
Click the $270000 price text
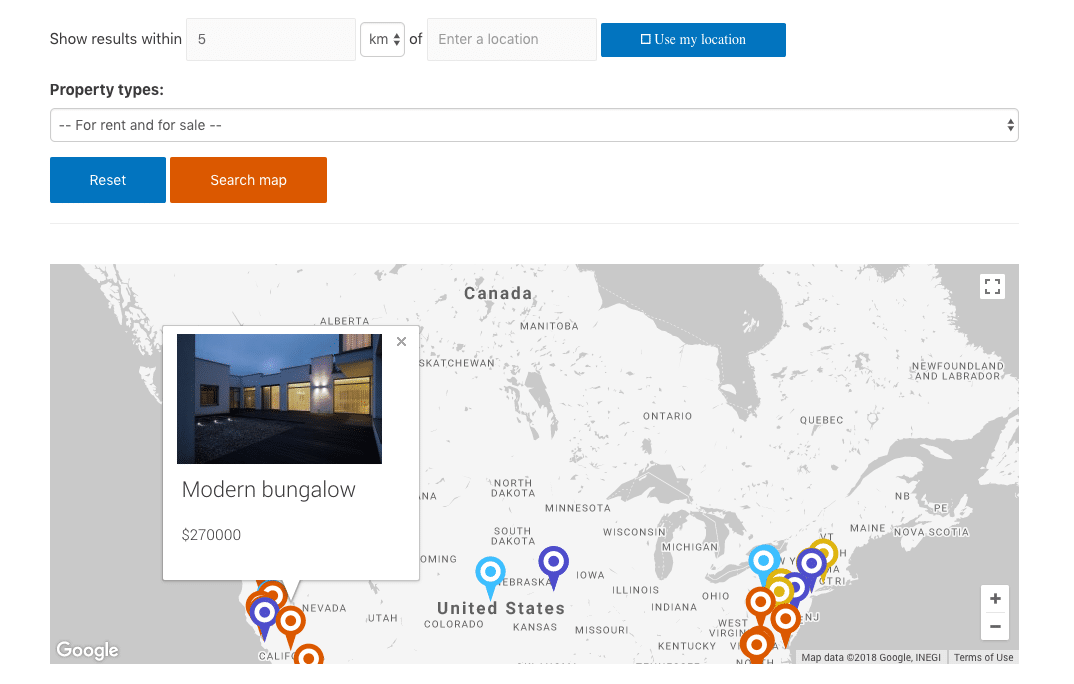pyautogui.click(x=211, y=535)
